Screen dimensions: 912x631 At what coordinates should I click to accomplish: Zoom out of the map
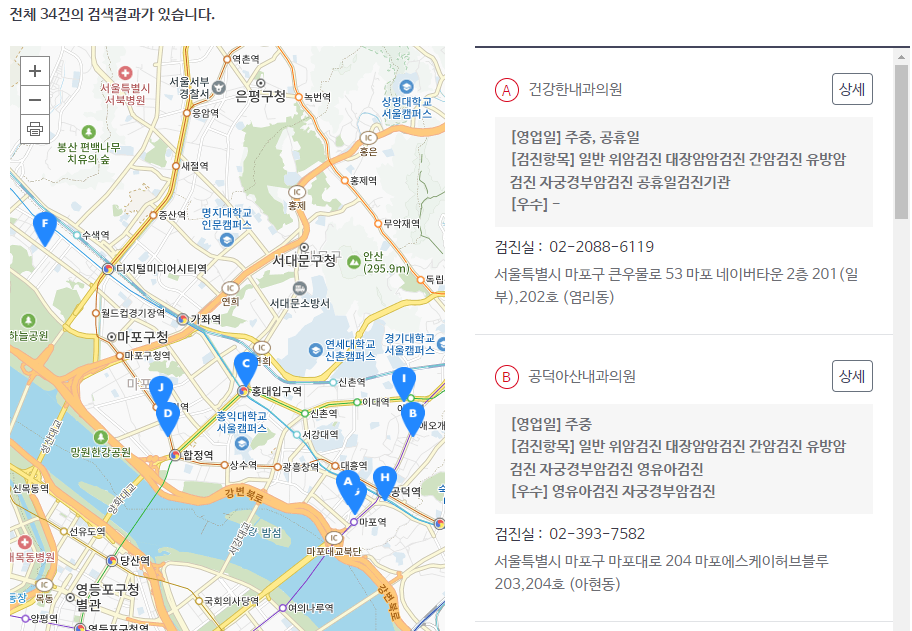pyautogui.click(x=35, y=100)
